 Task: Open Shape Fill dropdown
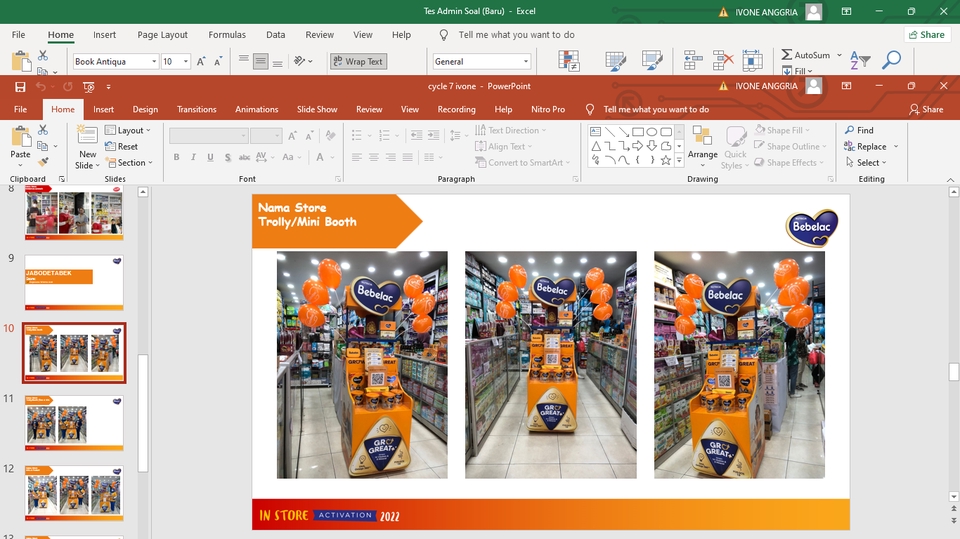click(782, 130)
